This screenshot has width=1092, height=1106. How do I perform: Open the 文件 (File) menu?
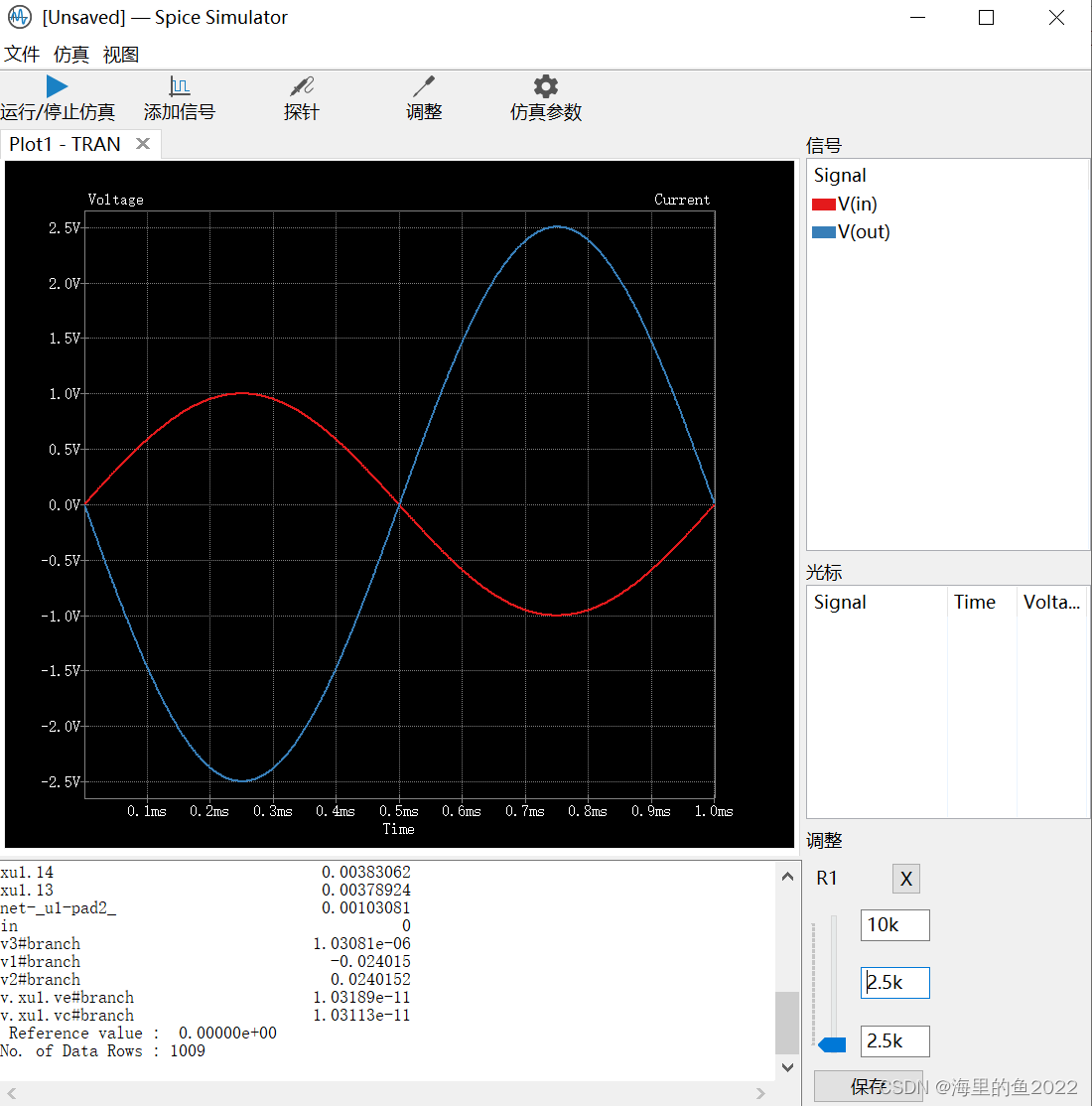(x=22, y=55)
